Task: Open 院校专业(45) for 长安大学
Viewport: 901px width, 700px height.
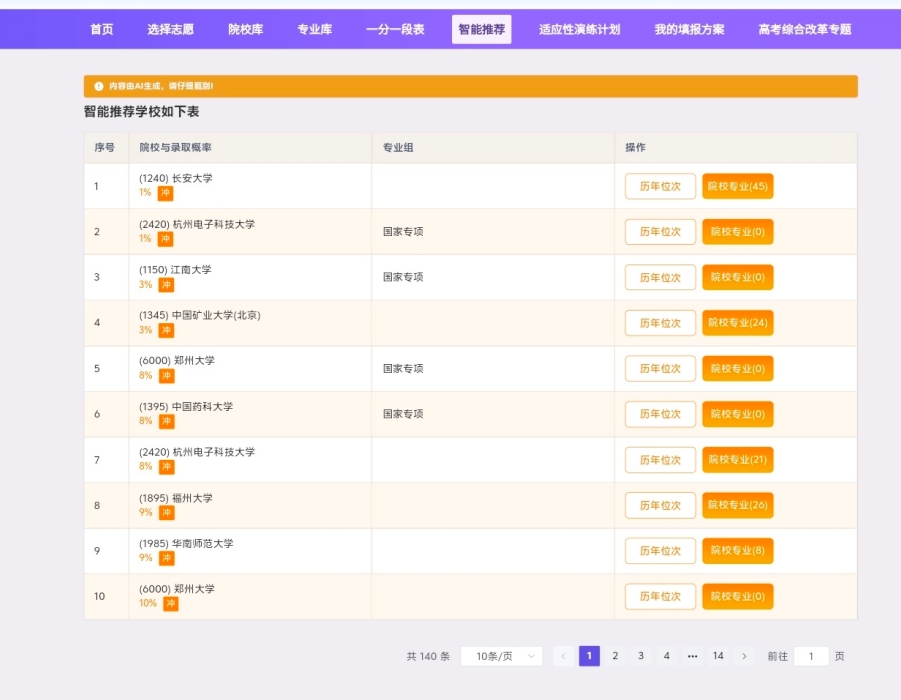Action: (737, 186)
